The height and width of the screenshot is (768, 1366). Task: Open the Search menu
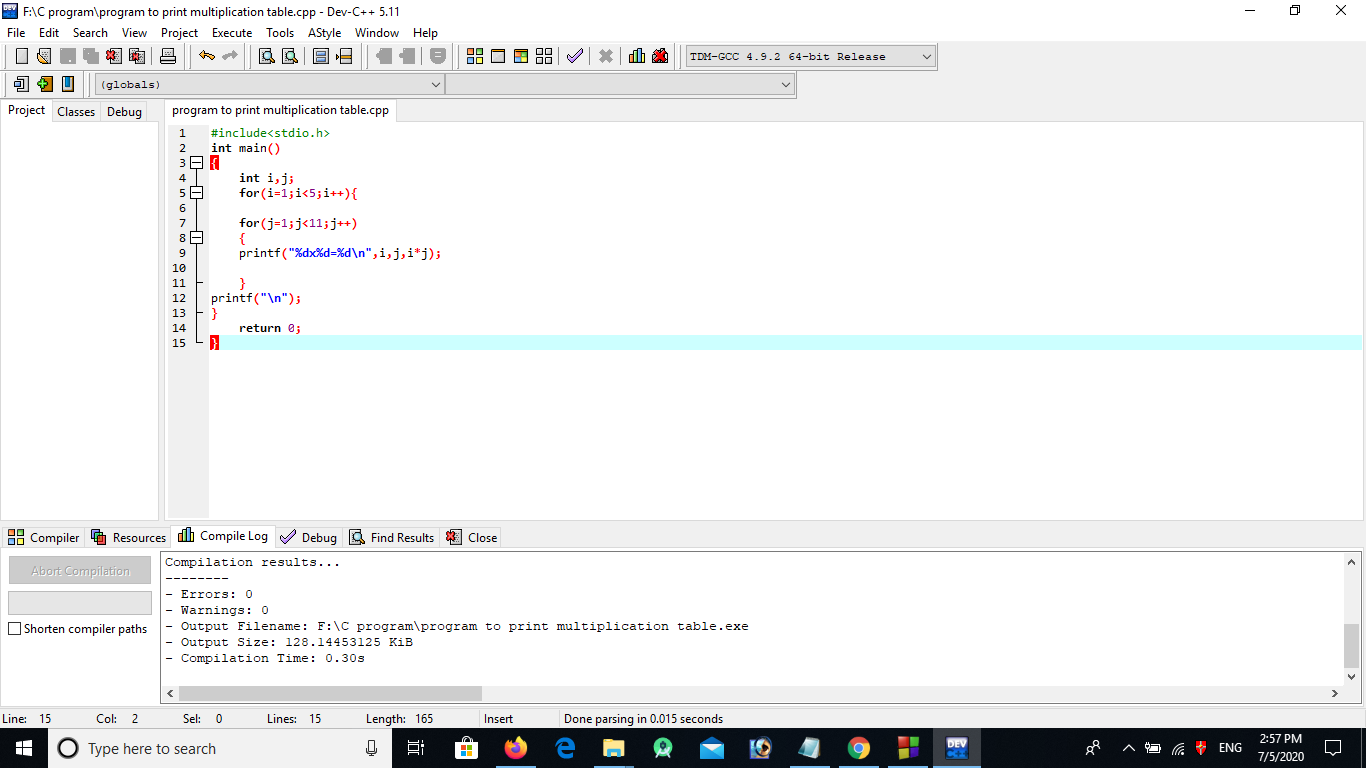[x=90, y=33]
